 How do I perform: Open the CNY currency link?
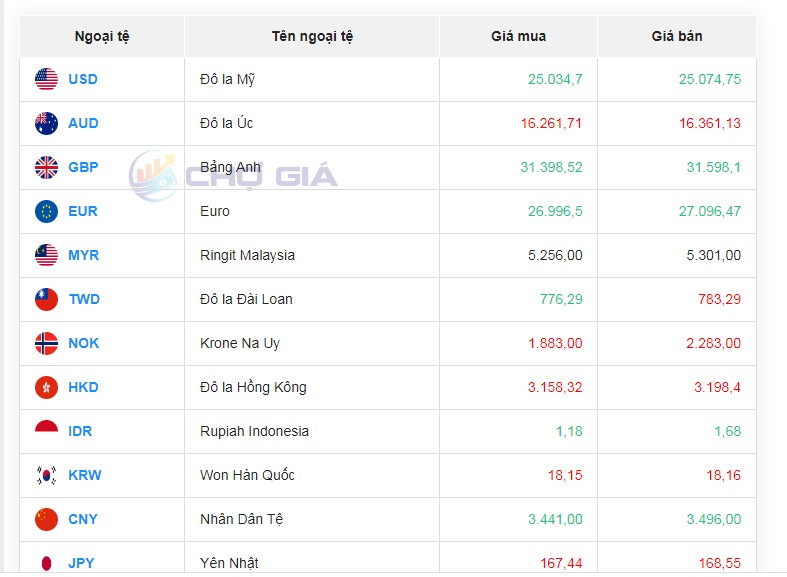coord(83,519)
